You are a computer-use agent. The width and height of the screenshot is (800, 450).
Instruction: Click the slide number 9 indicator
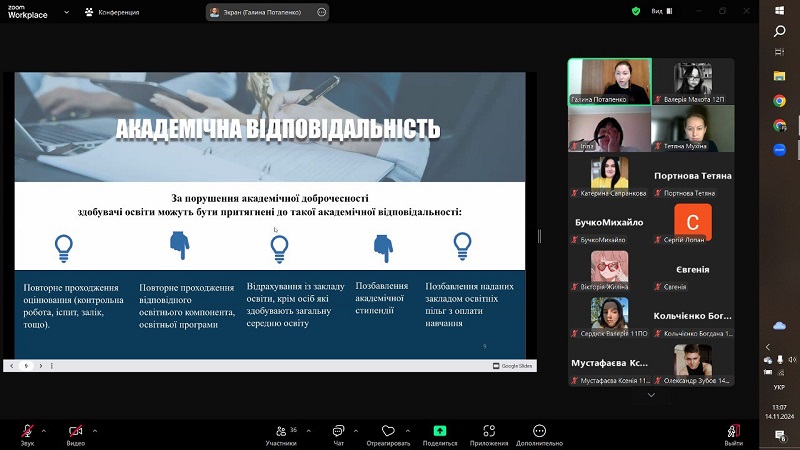pyautogui.click(x=26, y=366)
